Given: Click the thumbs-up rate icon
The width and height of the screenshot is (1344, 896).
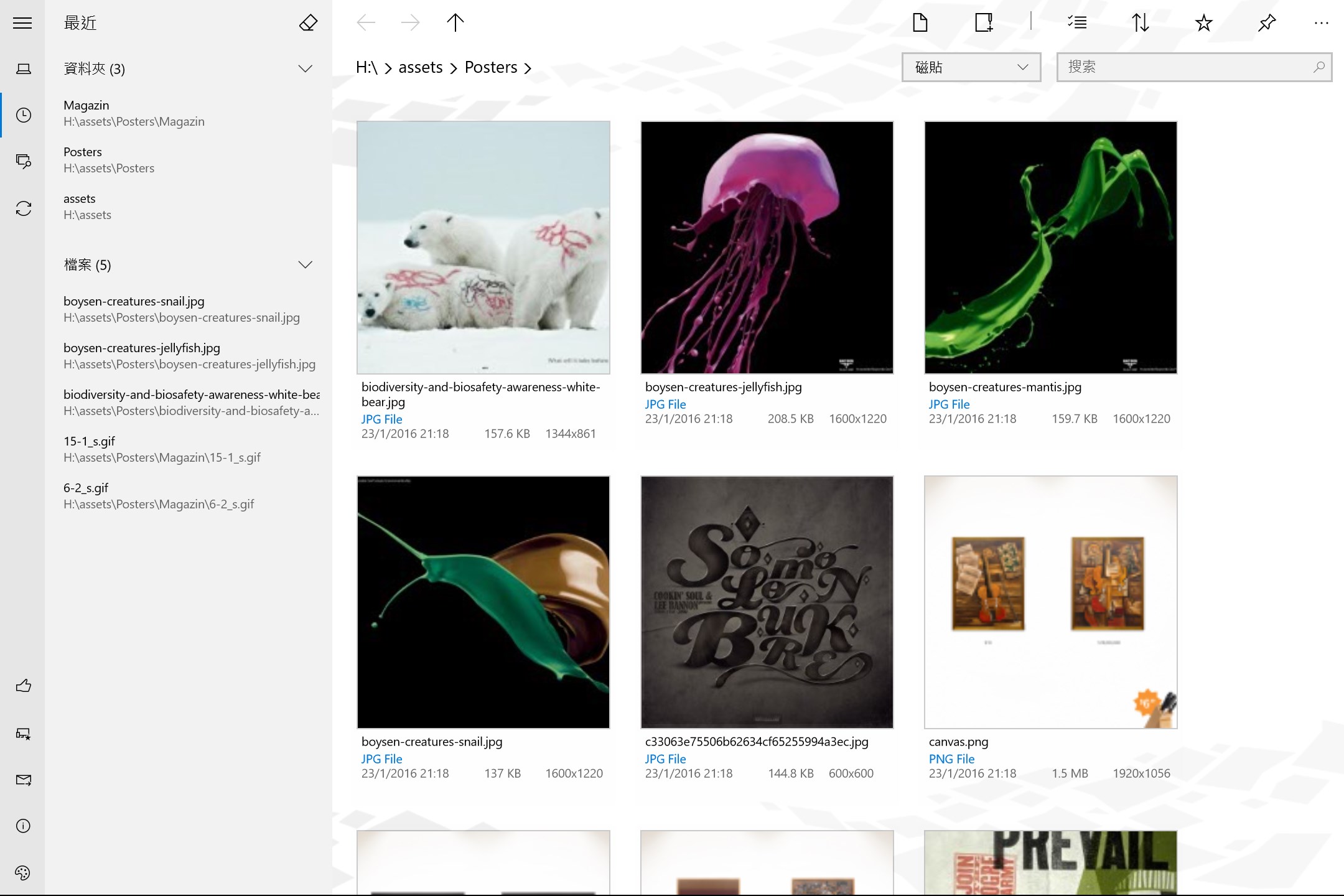Looking at the screenshot, I should [23, 686].
